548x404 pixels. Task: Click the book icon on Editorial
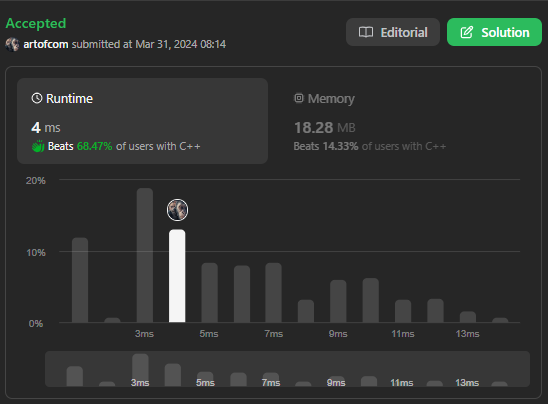pyautogui.click(x=366, y=32)
